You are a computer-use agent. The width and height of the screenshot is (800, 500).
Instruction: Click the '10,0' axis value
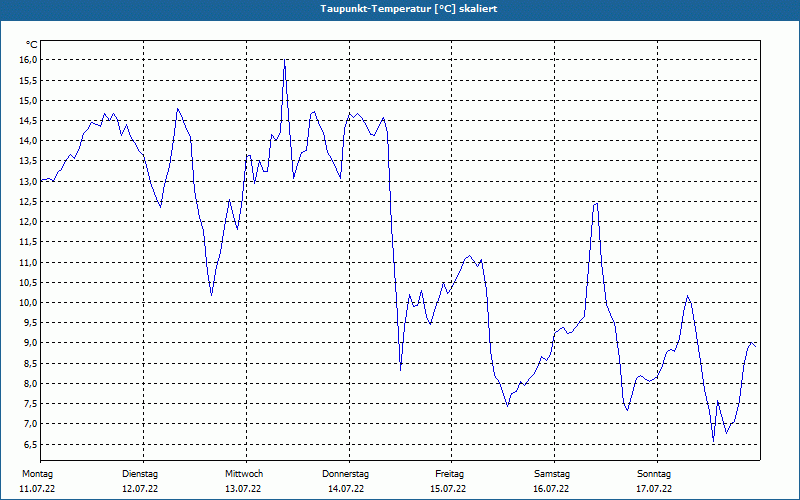[x=29, y=303]
